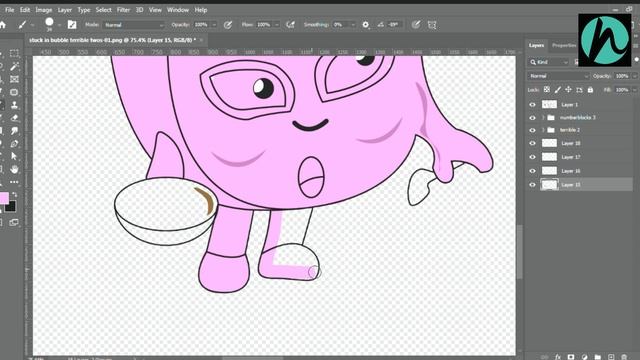Open the Brush Settings panel icon

click(72, 24)
